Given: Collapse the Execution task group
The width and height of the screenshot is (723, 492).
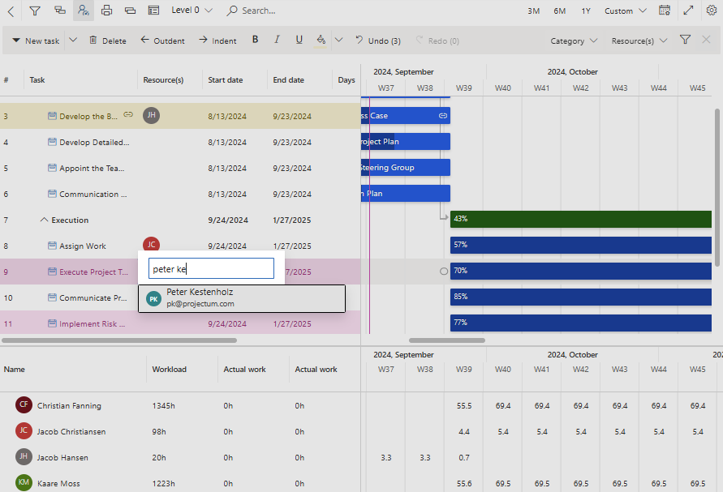Looking at the screenshot, I should [44, 220].
